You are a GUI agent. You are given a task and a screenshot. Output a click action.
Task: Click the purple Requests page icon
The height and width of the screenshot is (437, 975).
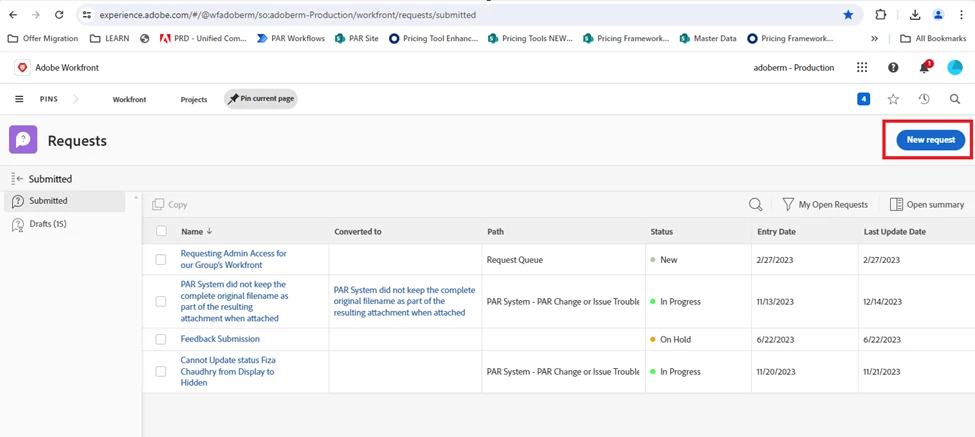(x=23, y=139)
